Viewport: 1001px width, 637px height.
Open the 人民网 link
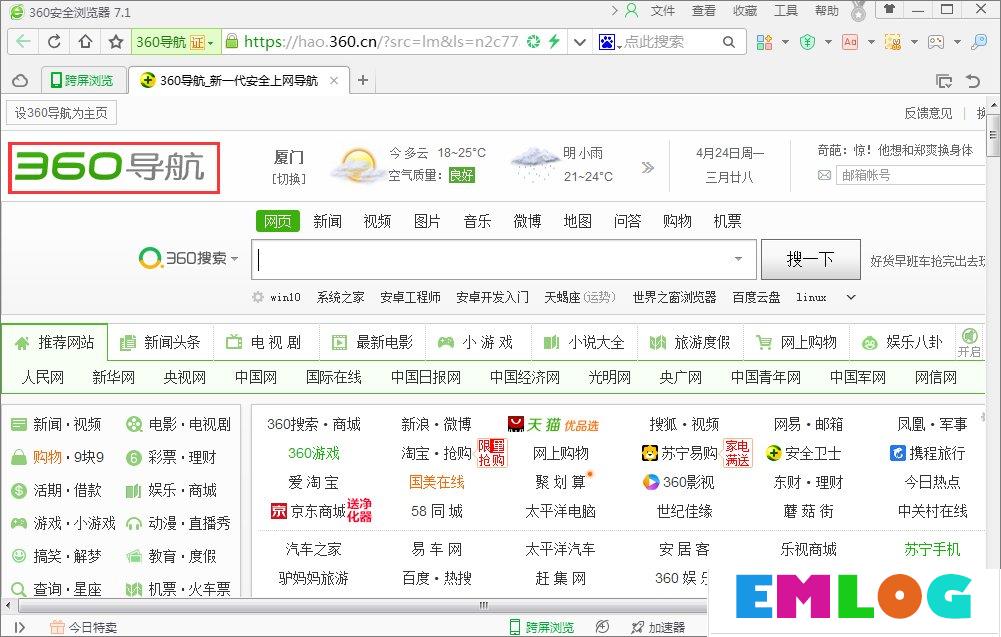click(x=43, y=377)
